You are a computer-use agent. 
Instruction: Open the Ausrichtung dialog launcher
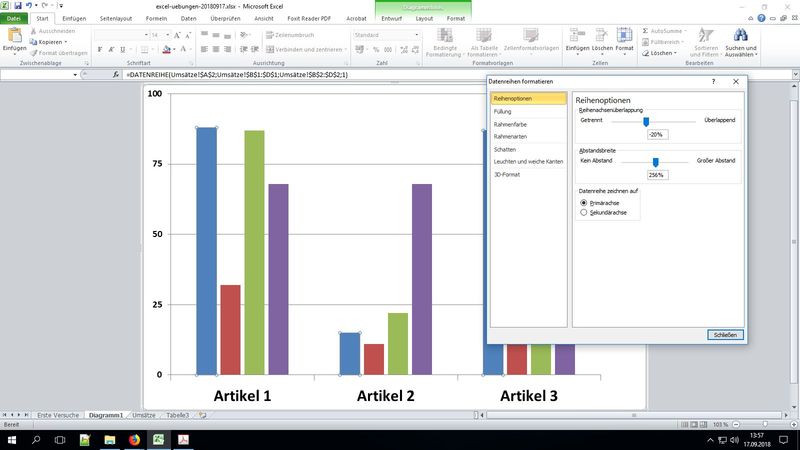(x=346, y=63)
